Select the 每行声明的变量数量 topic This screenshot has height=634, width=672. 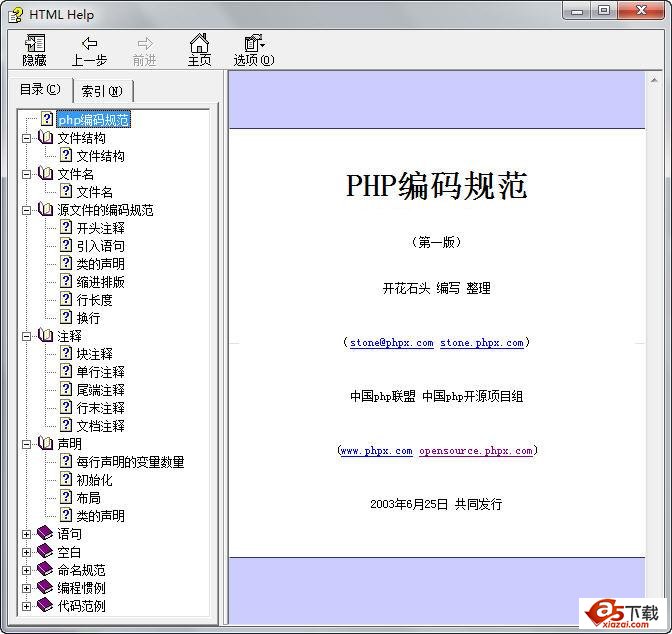pyautogui.click(x=130, y=462)
